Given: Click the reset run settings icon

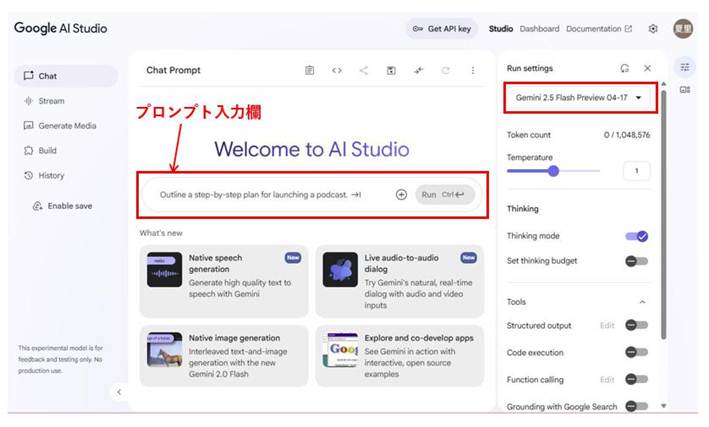Looking at the screenshot, I should tap(624, 68).
